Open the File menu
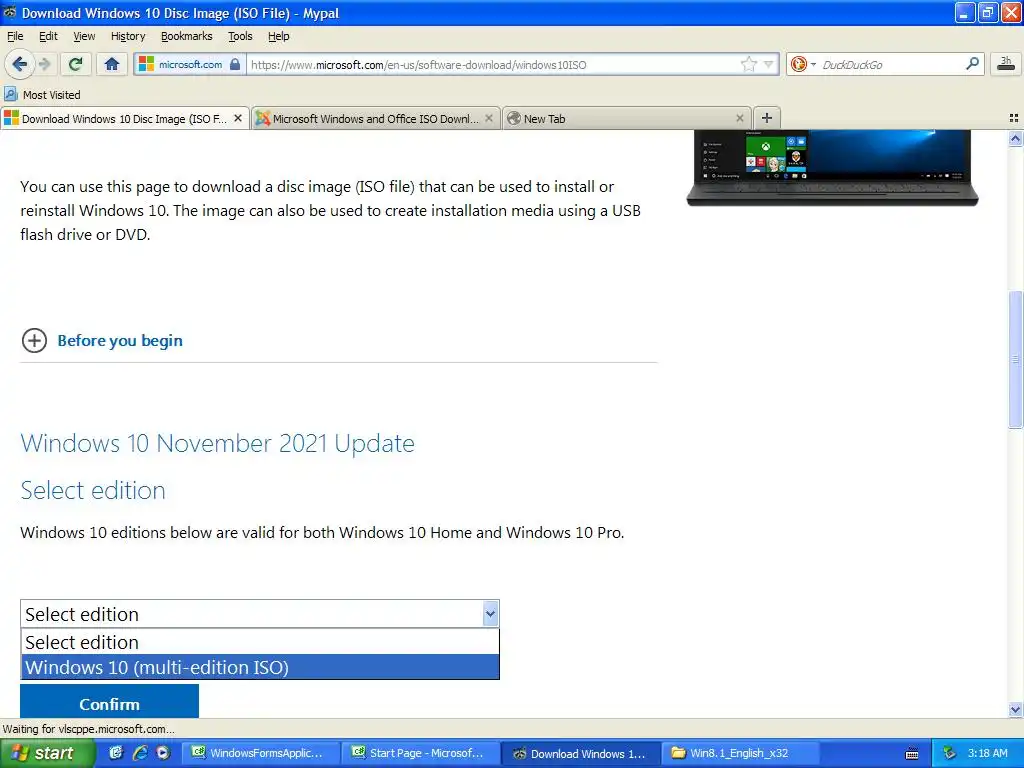The height and width of the screenshot is (768, 1024). pyautogui.click(x=15, y=36)
